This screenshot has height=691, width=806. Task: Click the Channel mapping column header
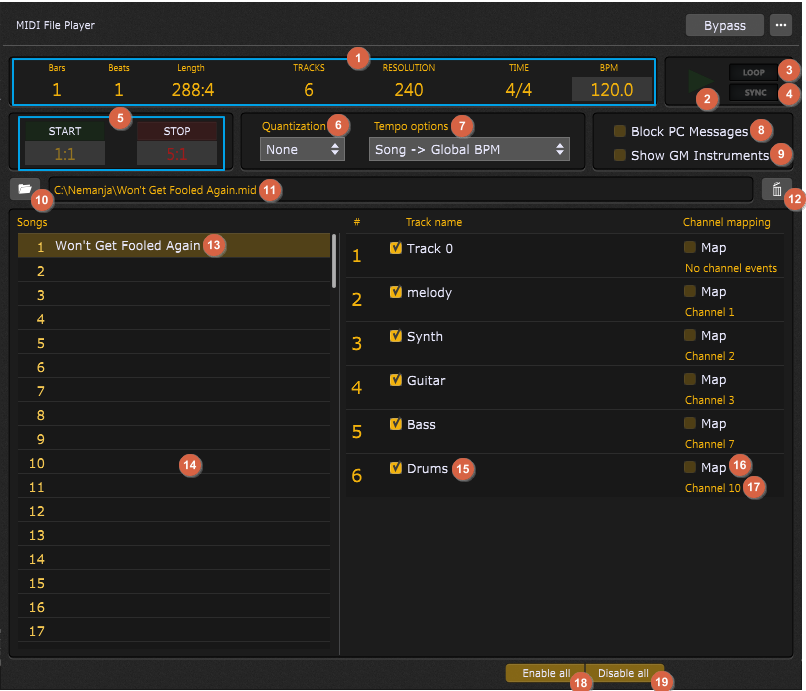coord(726,222)
